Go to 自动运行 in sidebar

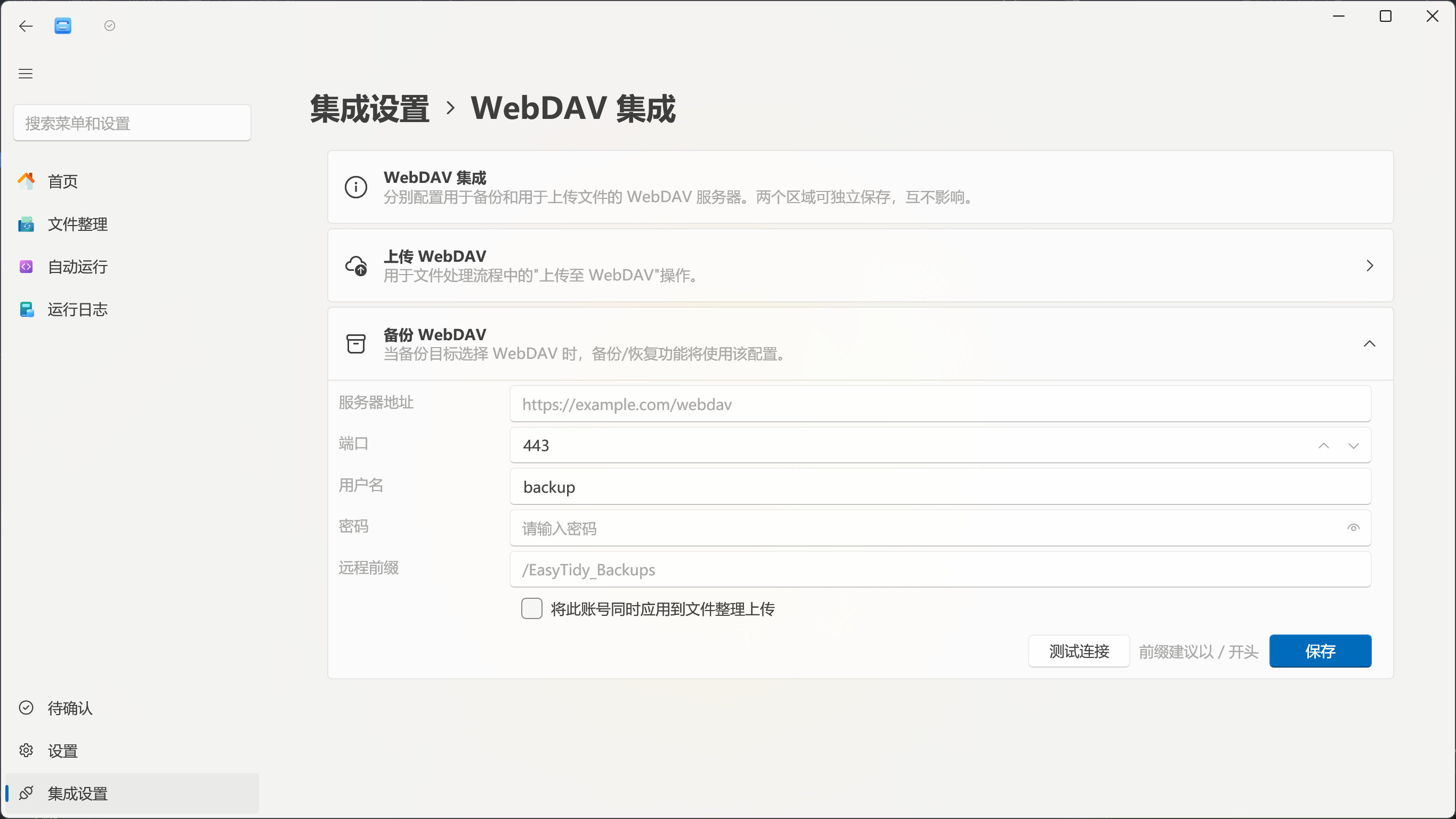(132, 267)
